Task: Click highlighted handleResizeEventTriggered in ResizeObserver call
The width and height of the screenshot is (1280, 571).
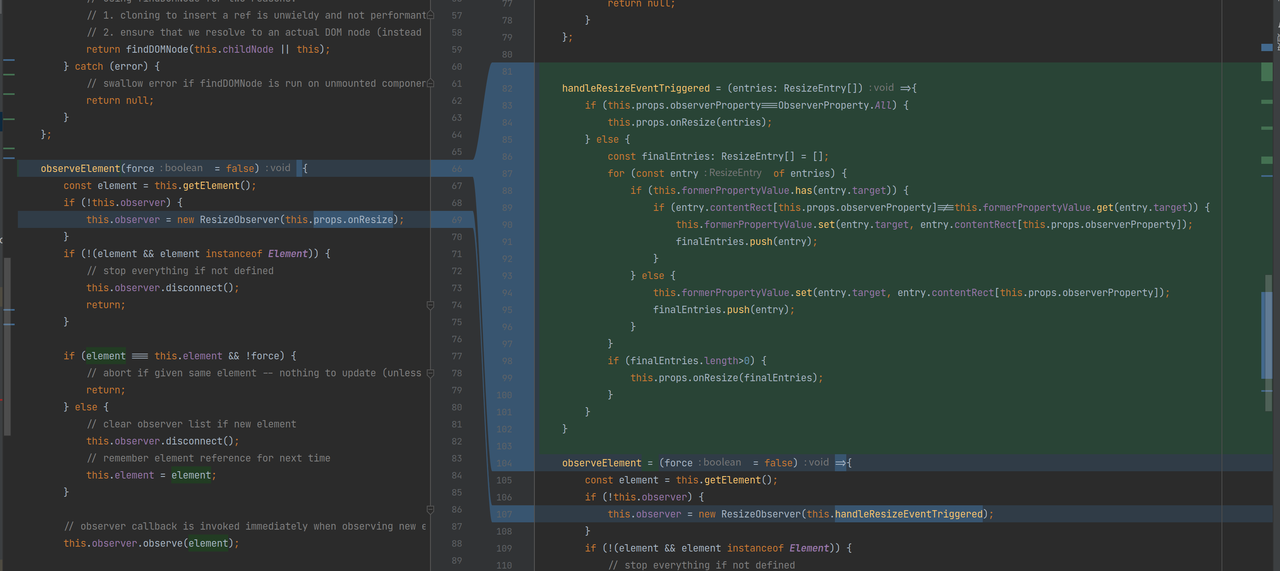Action: coord(908,514)
